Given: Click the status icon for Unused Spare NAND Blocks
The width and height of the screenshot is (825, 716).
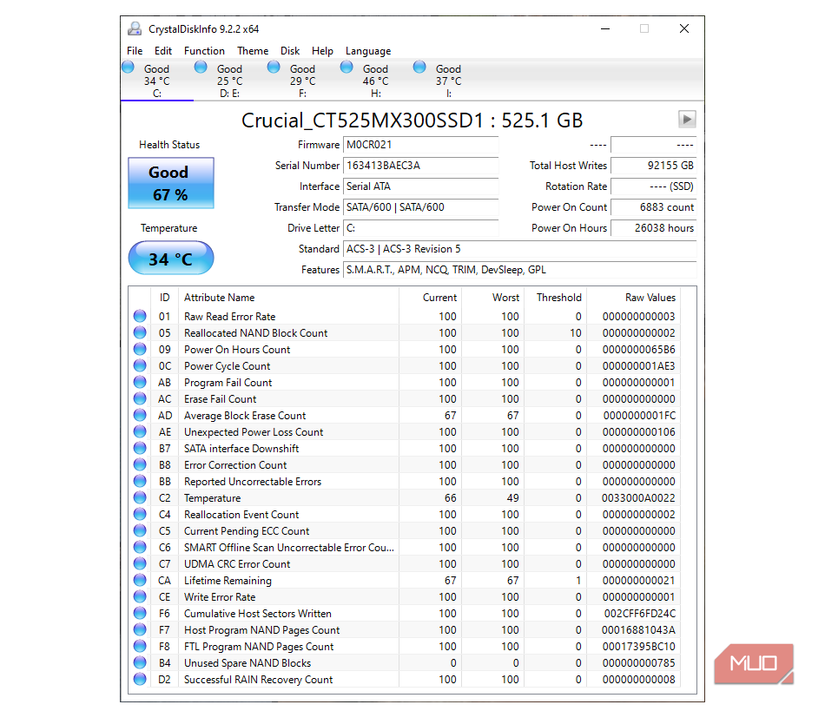Looking at the screenshot, I should pyautogui.click(x=140, y=663).
